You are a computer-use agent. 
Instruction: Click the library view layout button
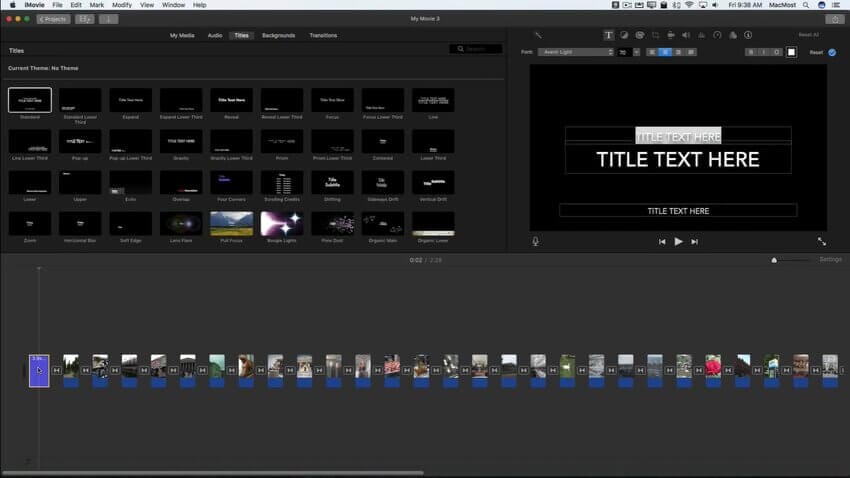(84, 19)
